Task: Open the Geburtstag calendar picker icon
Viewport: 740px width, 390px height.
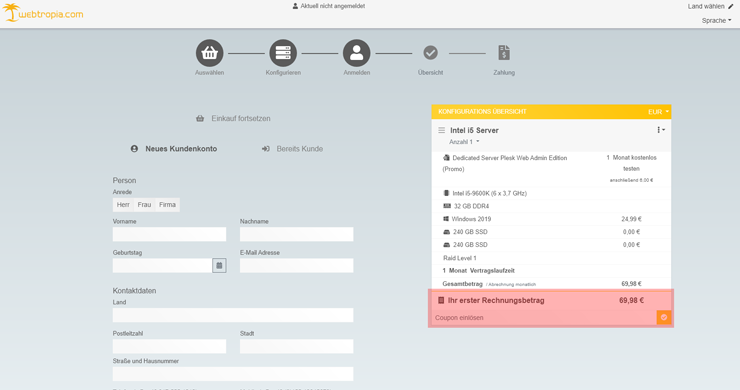Action: [219, 265]
